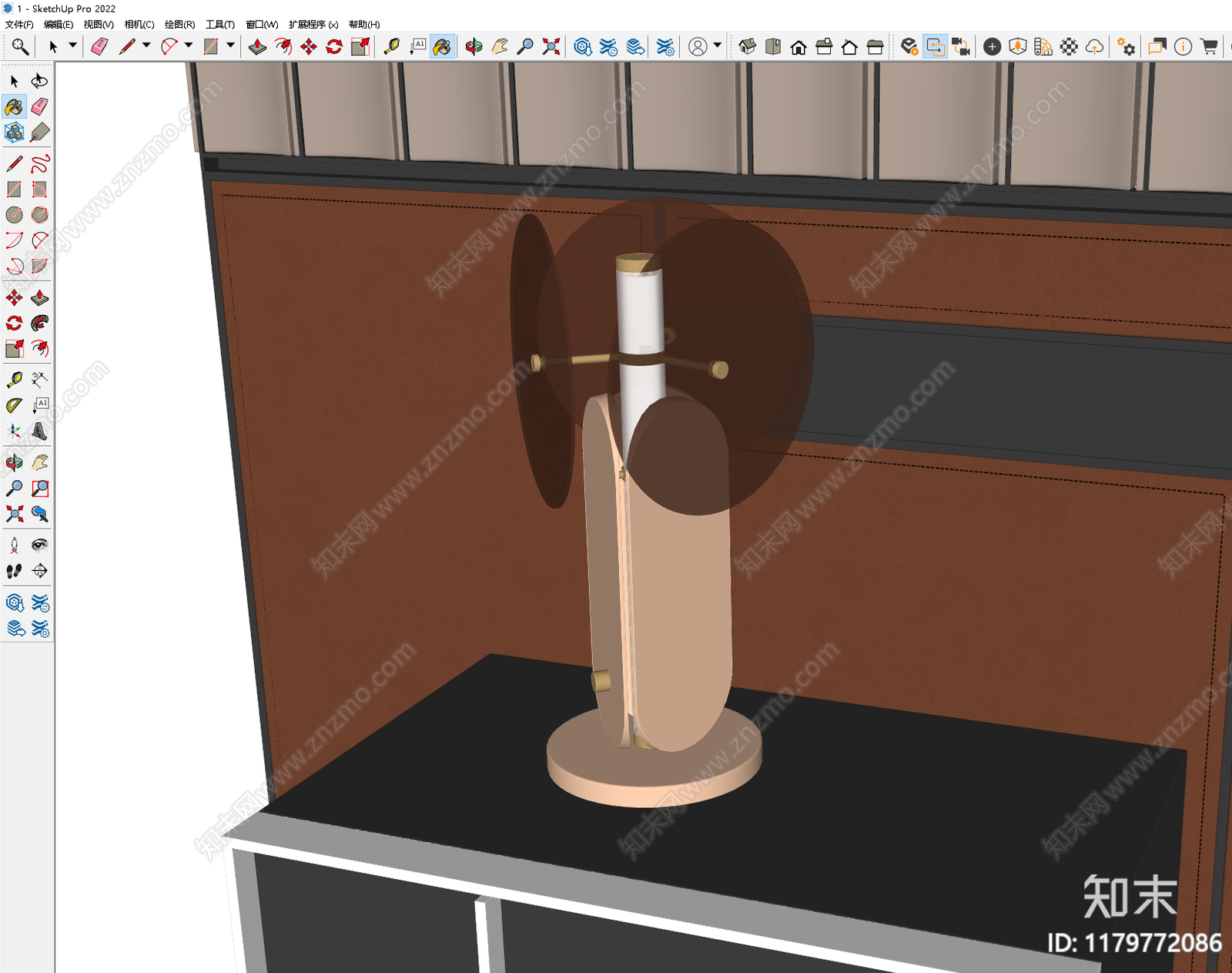Screen dimensions: 1232x973
Task: Select the Walk footprints tool
Action: click(x=14, y=571)
